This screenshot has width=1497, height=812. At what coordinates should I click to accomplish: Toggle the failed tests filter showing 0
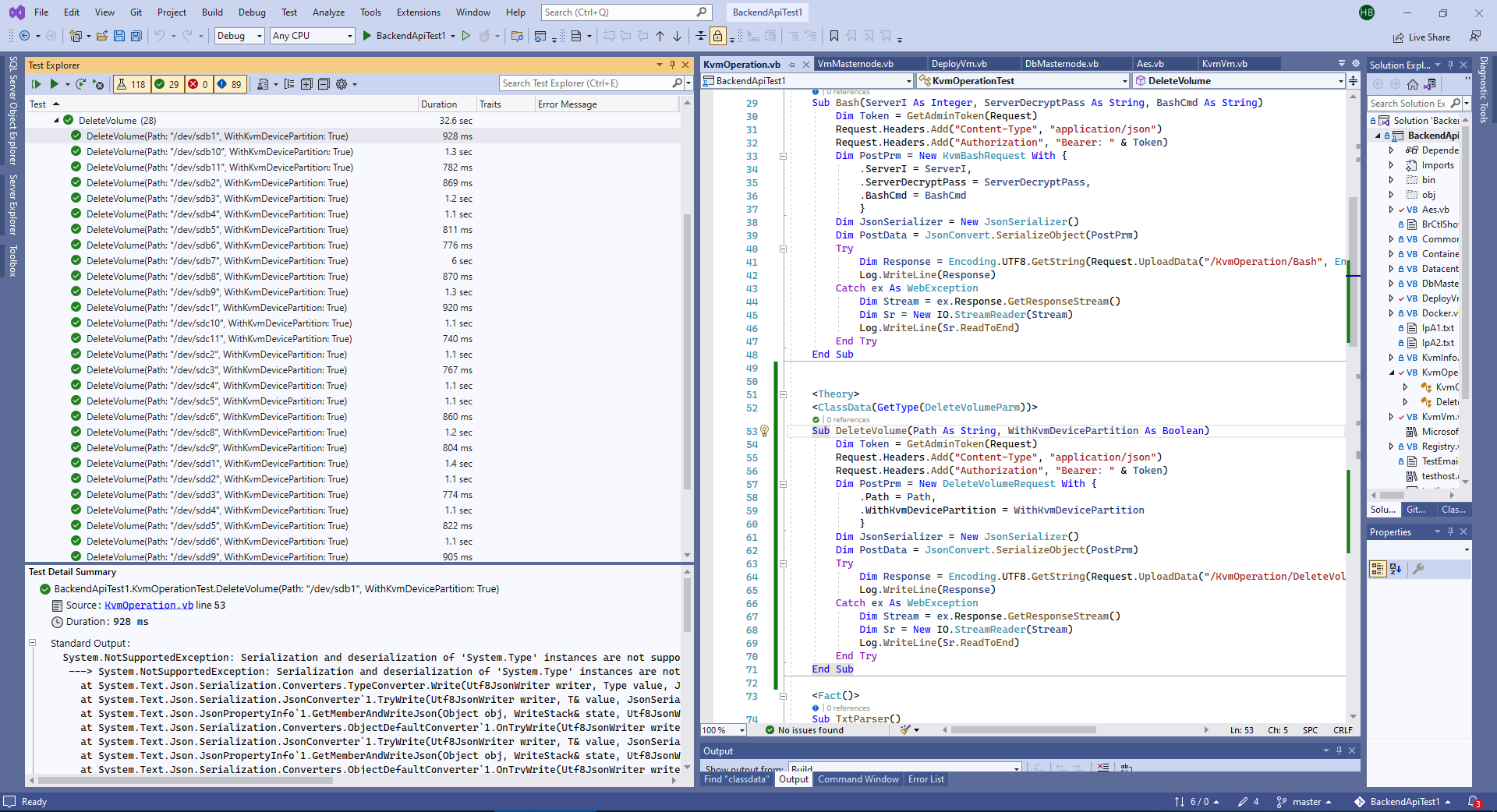(198, 84)
